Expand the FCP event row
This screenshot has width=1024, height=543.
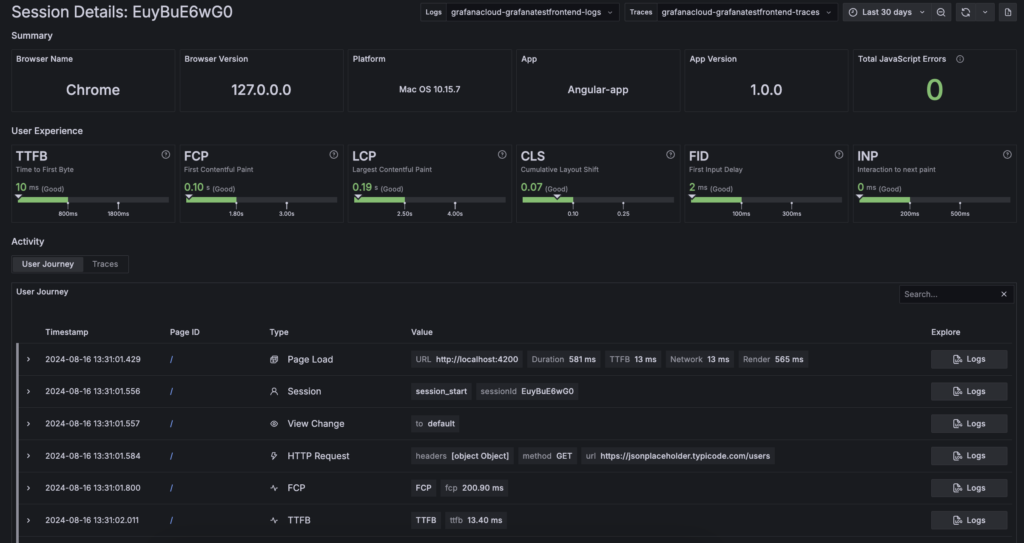click(x=28, y=488)
